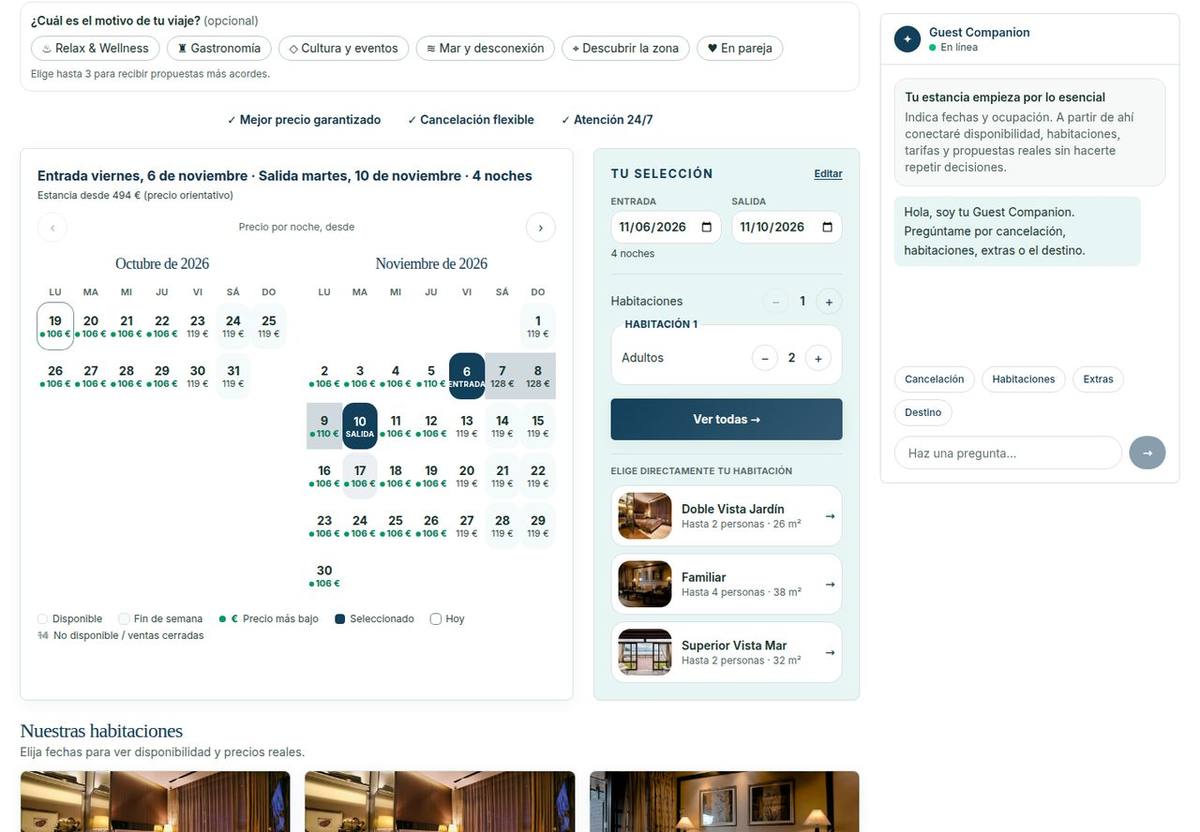Toggle the Mar y desconexión chip
Screen dimensions: 1200x832
pos(485,48)
